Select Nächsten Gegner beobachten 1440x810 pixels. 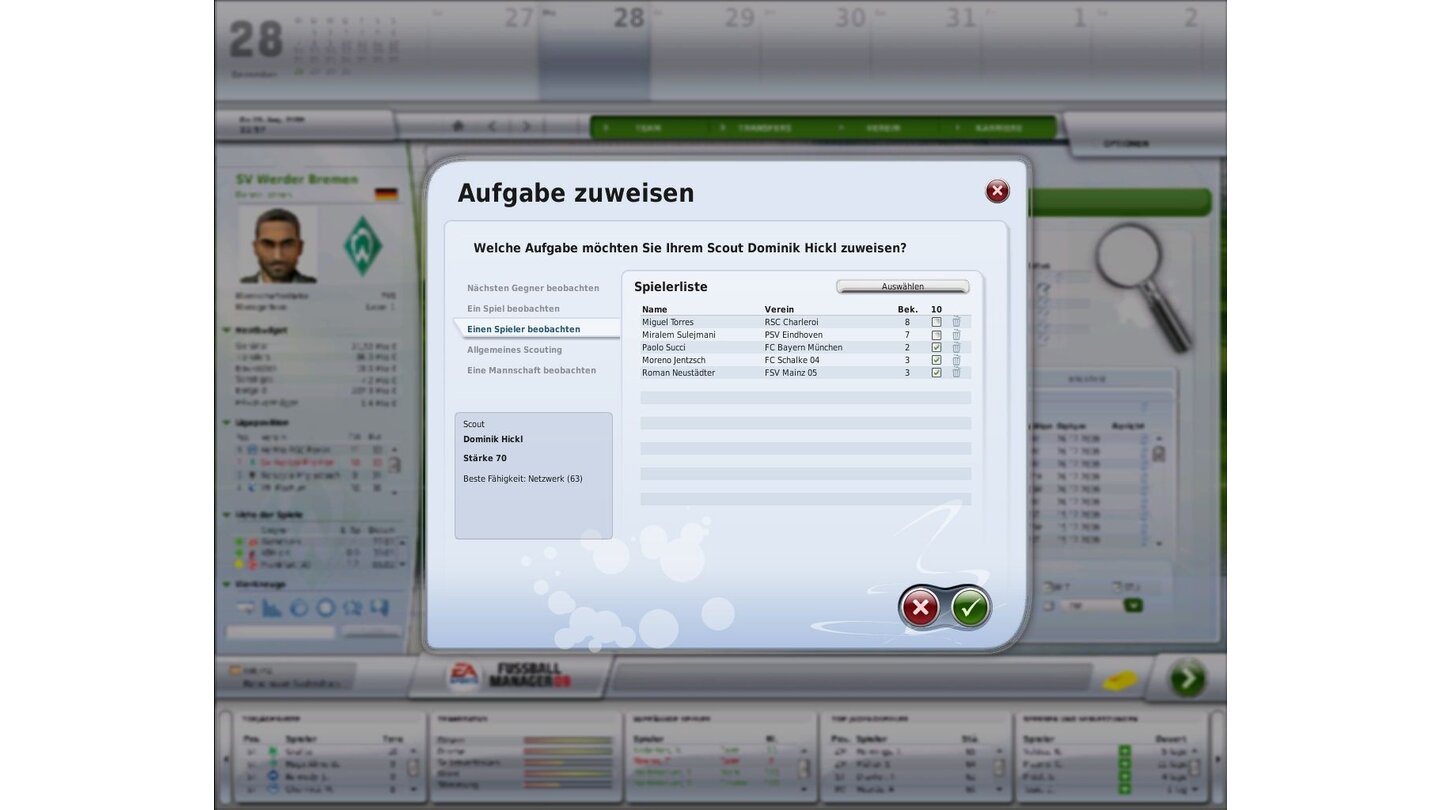533,288
